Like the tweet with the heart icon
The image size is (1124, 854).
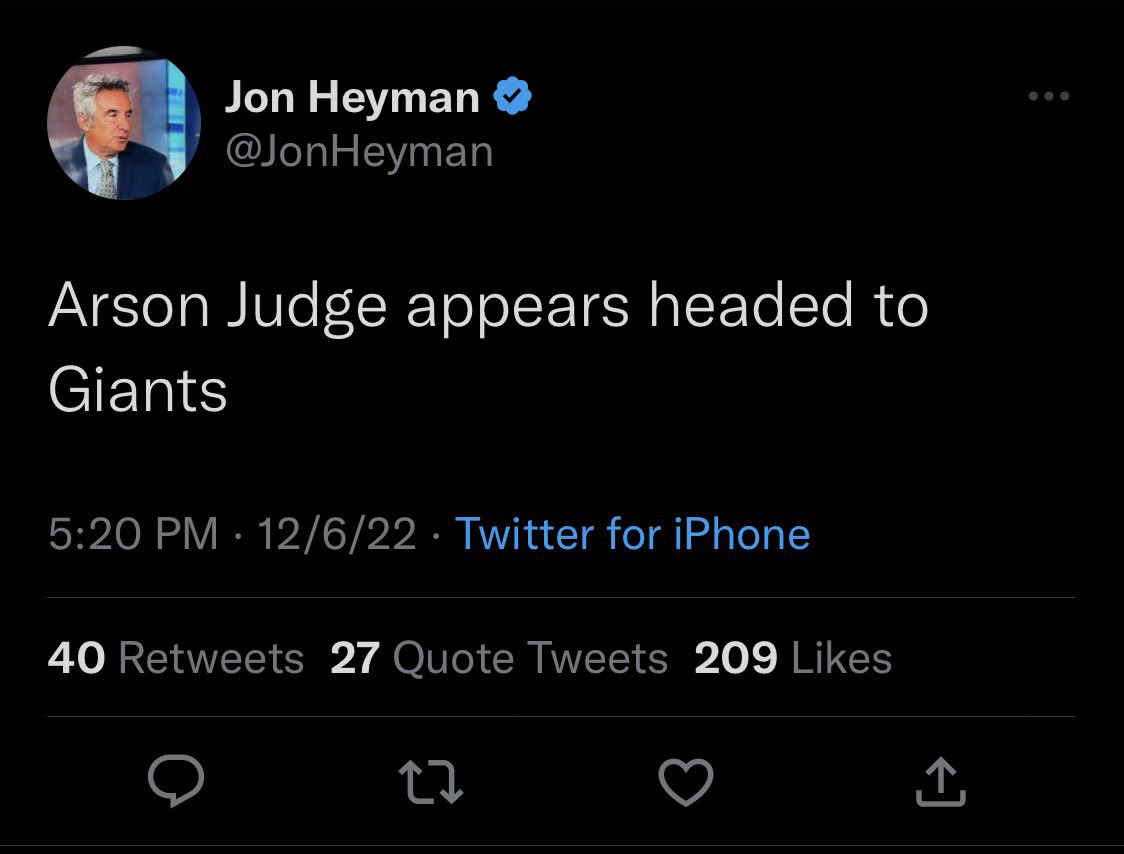coord(687,781)
